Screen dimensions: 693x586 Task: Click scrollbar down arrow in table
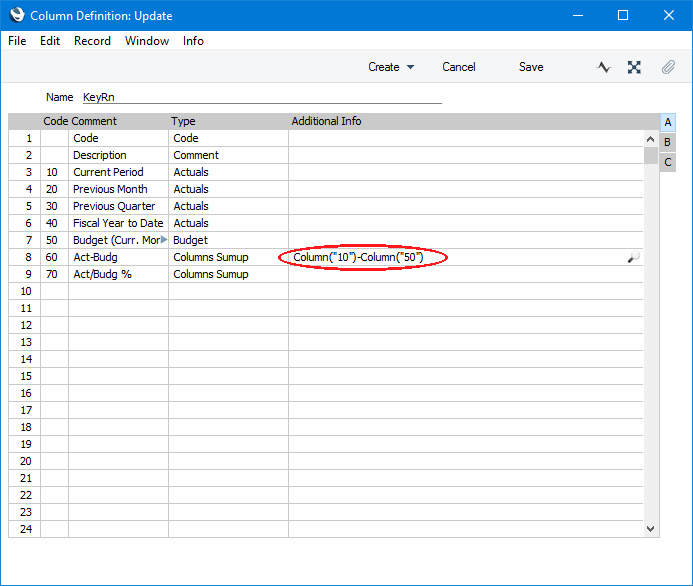(650, 529)
